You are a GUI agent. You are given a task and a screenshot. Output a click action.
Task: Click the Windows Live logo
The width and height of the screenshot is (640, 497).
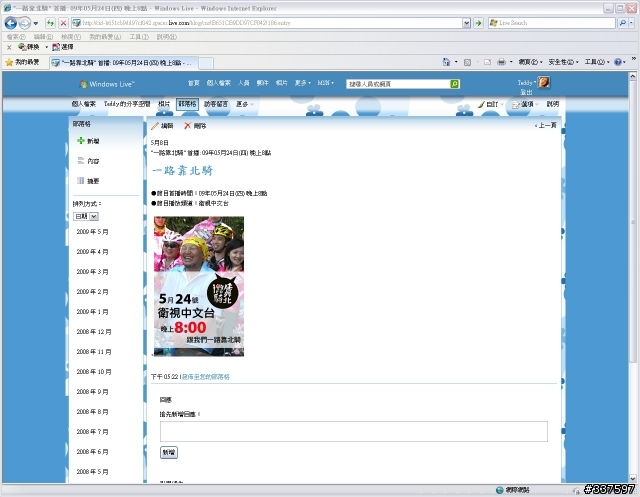(x=107, y=84)
